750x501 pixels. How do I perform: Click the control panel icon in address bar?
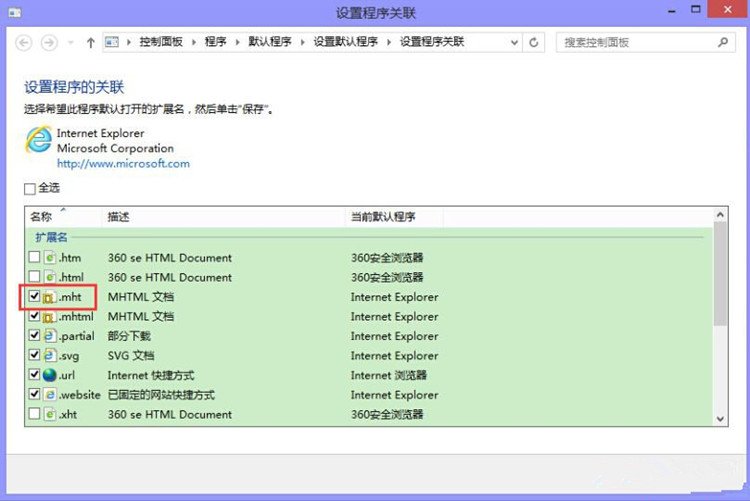click(112, 42)
